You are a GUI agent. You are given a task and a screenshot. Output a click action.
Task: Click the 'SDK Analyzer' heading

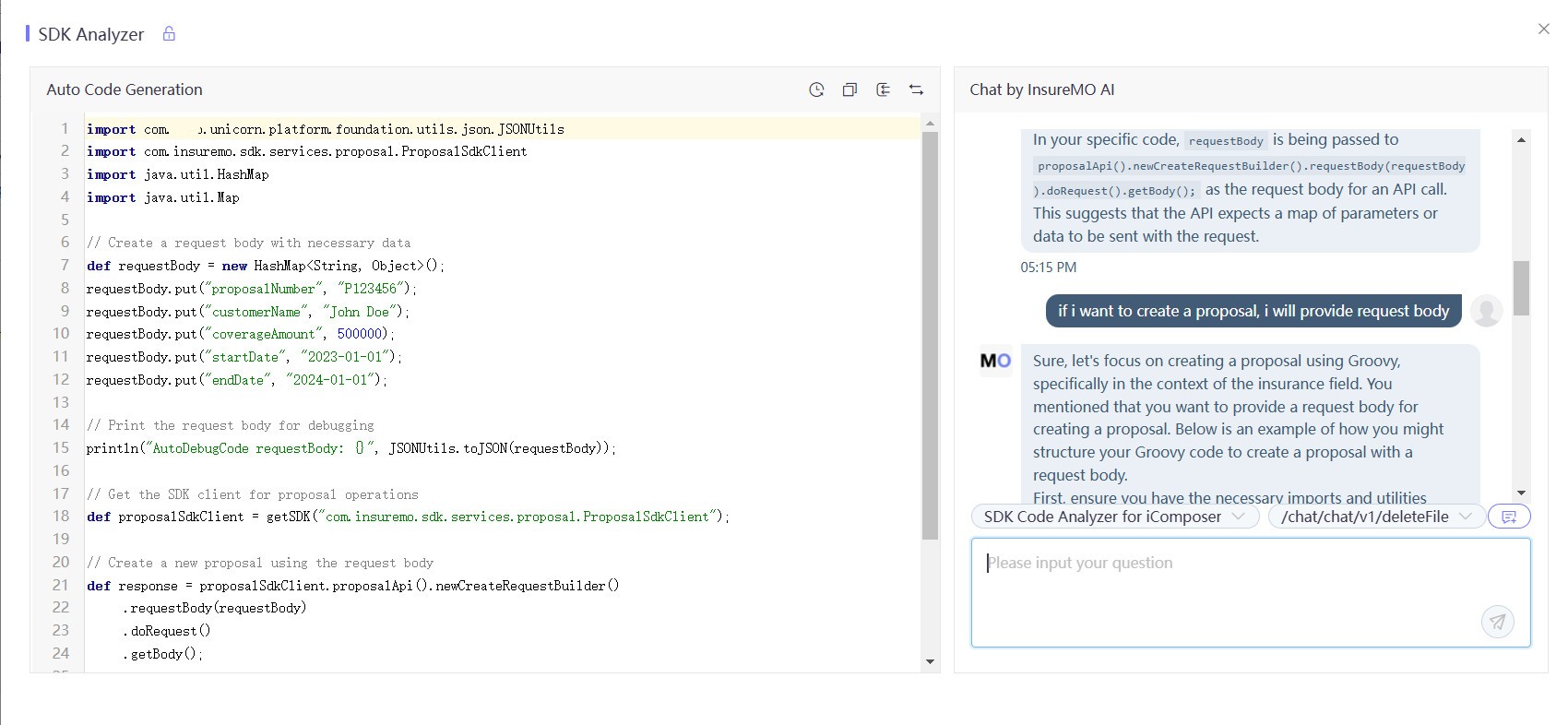click(91, 34)
